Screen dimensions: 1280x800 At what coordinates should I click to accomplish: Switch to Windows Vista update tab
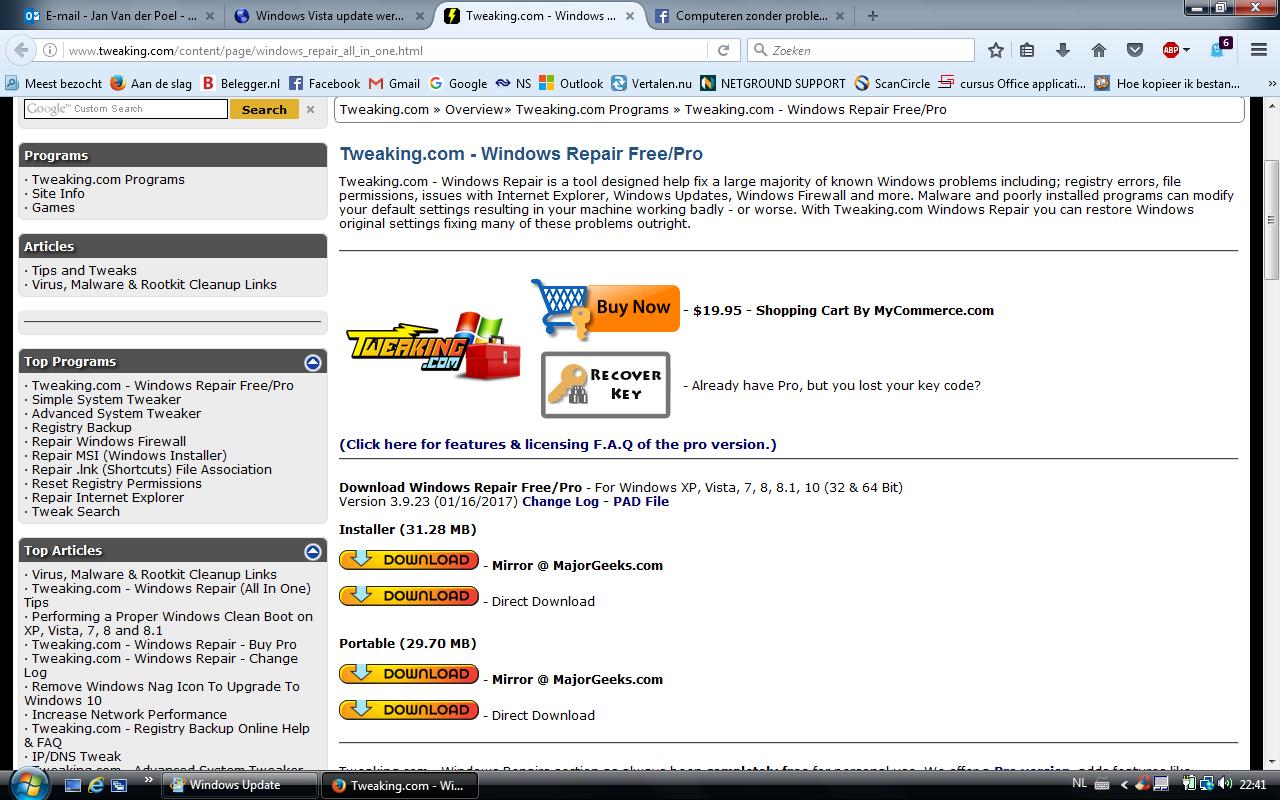pyautogui.click(x=330, y=16)
